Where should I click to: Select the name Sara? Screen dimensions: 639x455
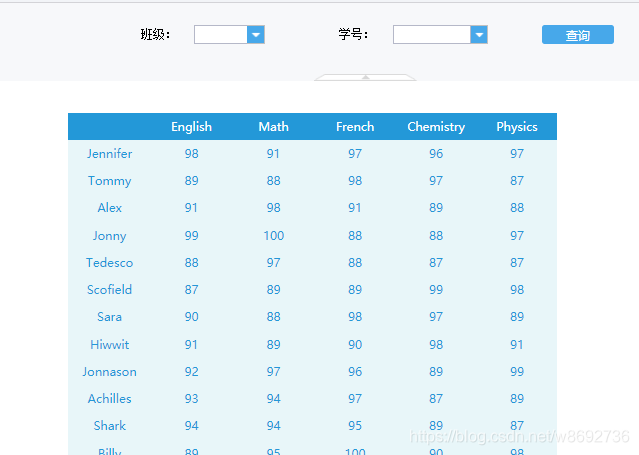pyautogui.click(x=109, y=317)
